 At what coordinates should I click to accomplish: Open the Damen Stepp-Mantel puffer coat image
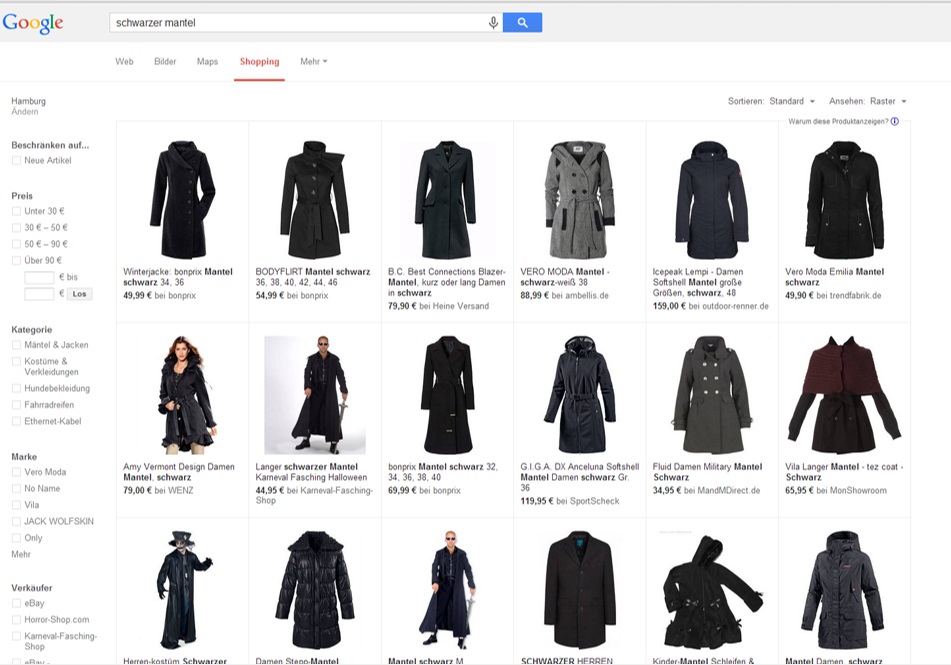(x=315, y=590)
